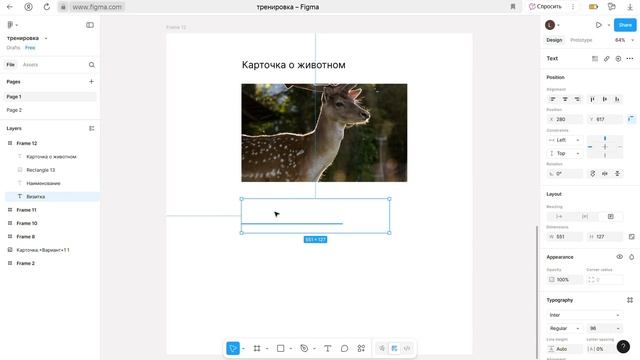Open Frame tool options dropdown arrow
Viewport: 640px width, 360px height.
pyautogui.click(x=267, y=349)
